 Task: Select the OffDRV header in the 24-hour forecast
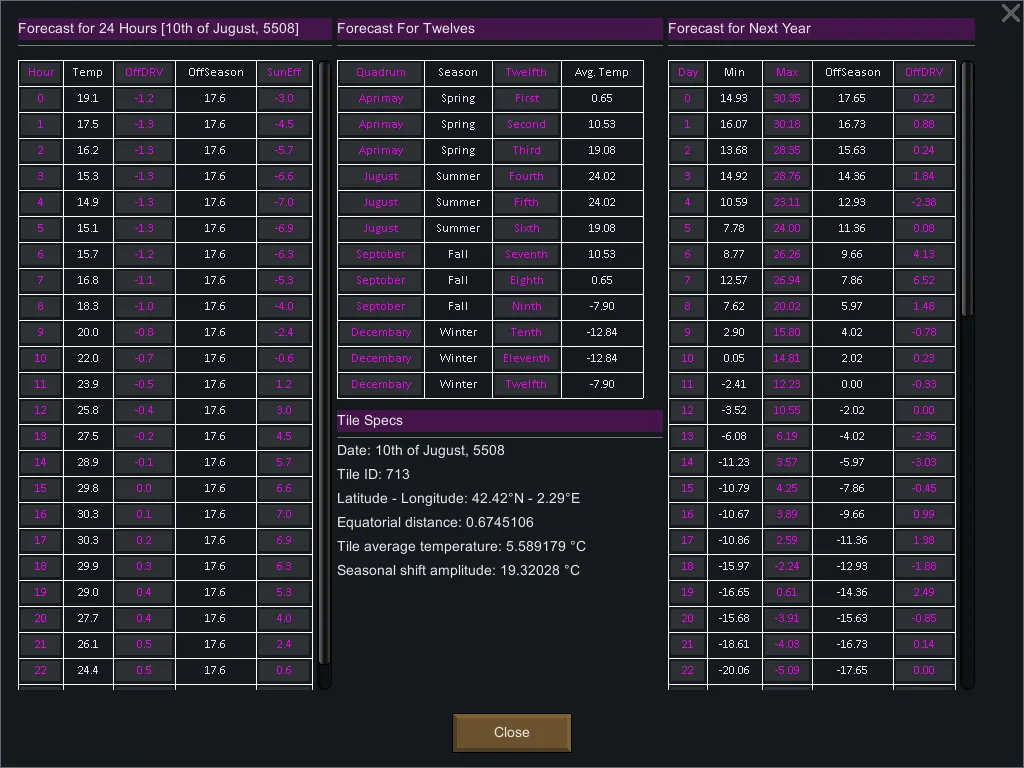144,72
